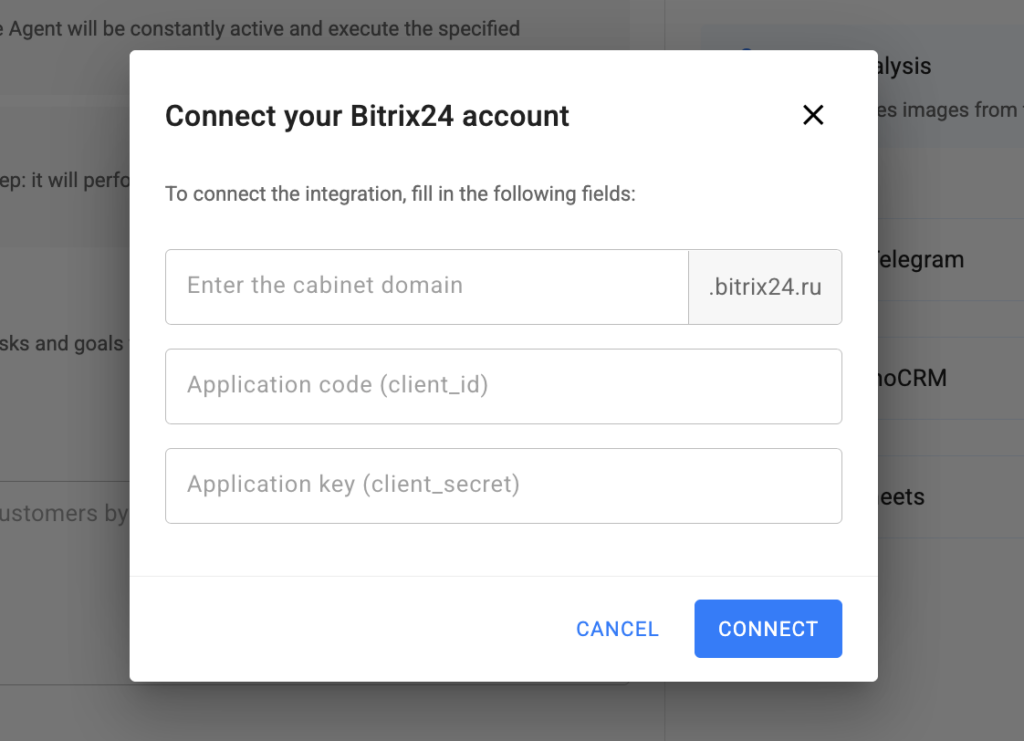Viewport: 1024px width, 741px height.
Task: Click the 'fill in the following fields' instruction text
Action: [x=400, y=194]
